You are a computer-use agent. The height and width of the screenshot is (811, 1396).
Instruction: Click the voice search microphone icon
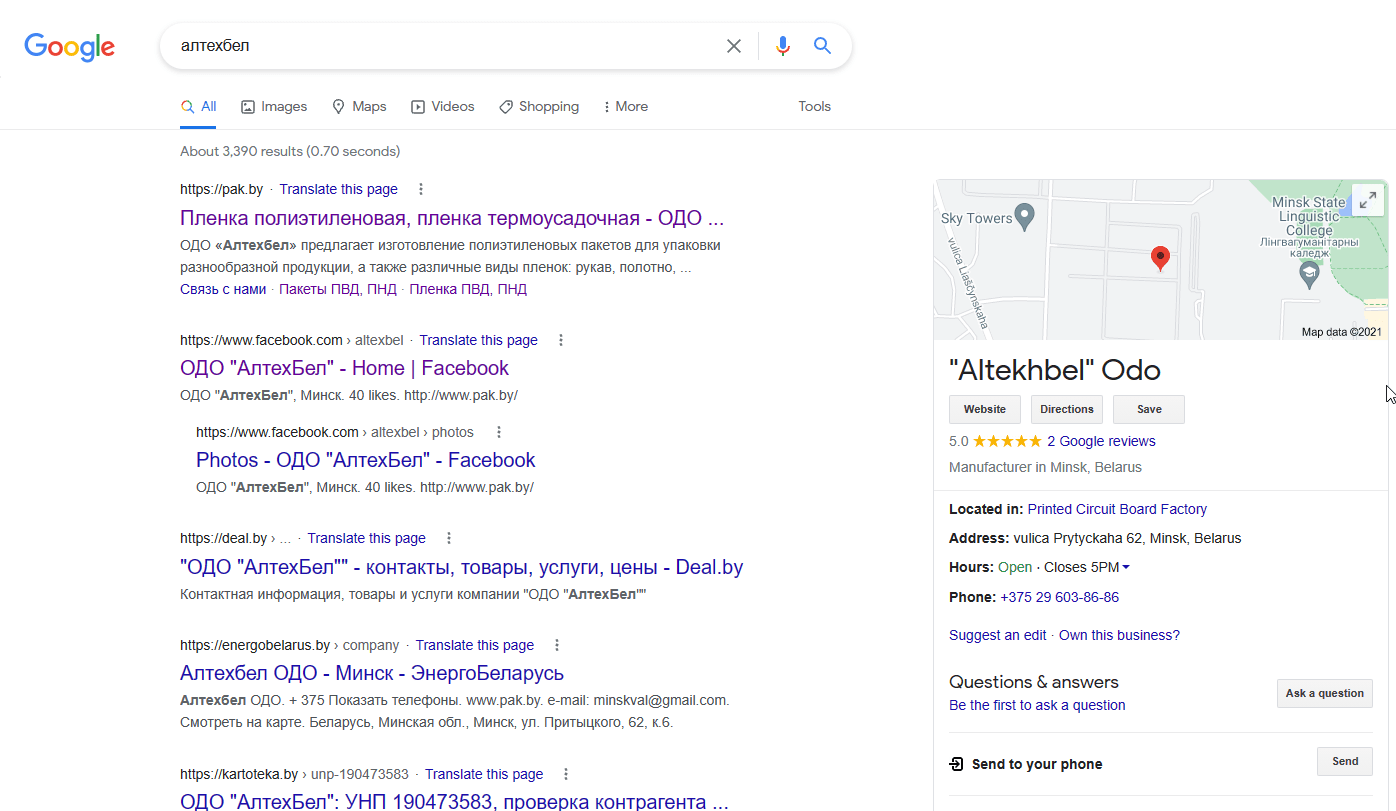pyautogui.click(x=783, y=46)
